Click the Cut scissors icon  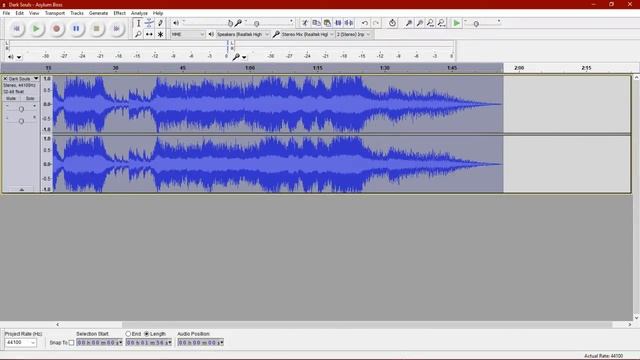[x=305, y=23]
